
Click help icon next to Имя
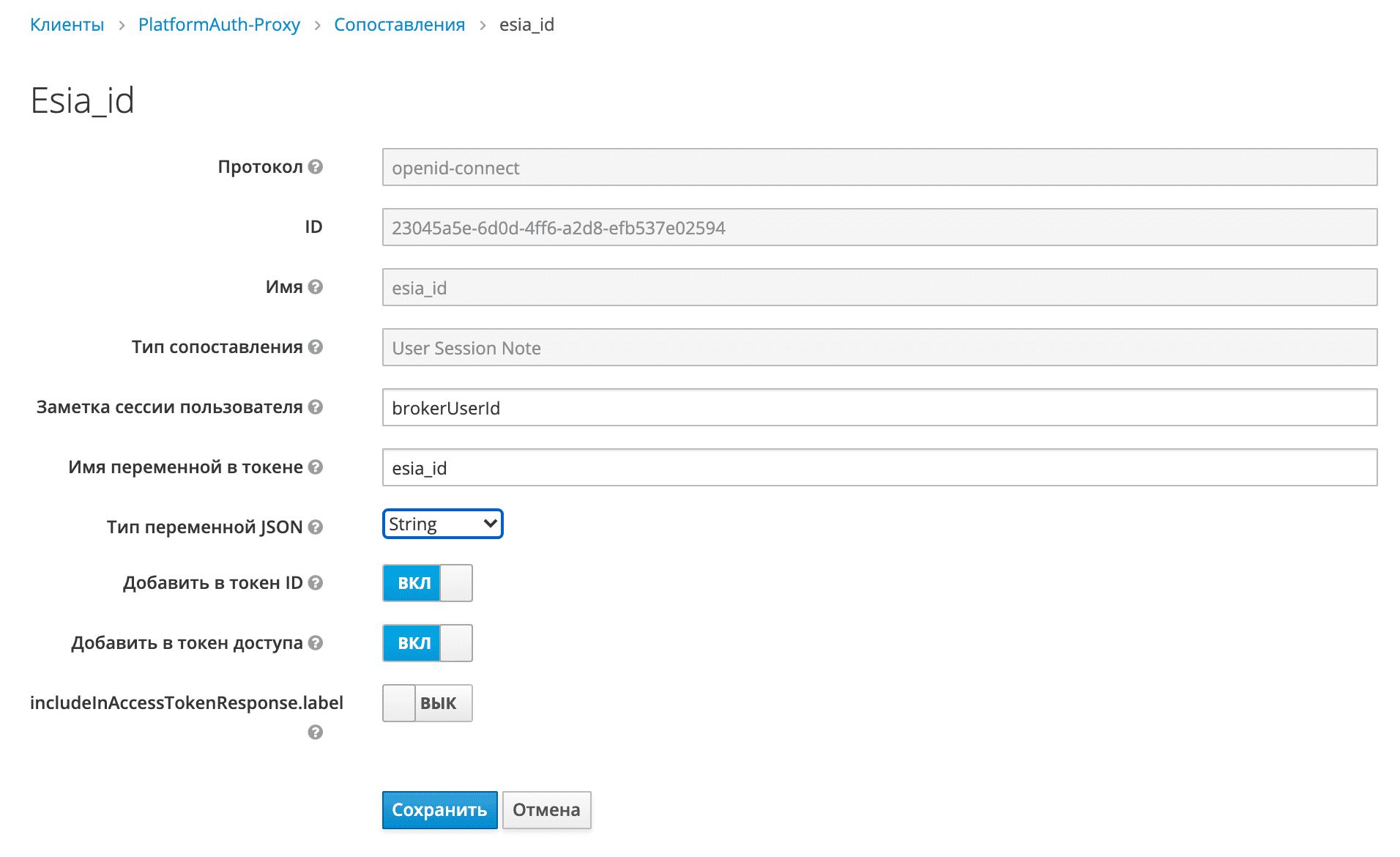tap(316, 287)
